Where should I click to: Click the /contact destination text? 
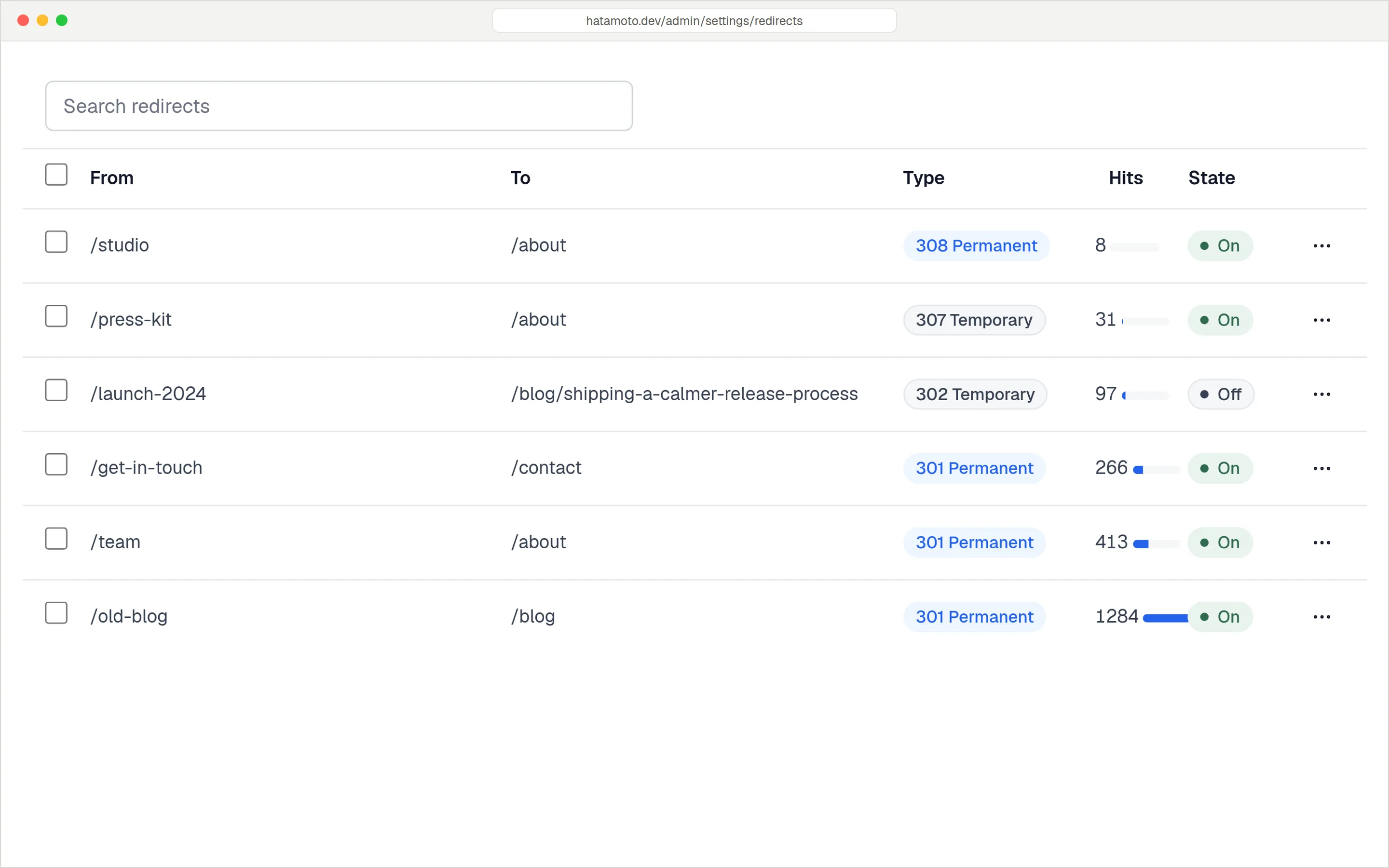point(546,468)
